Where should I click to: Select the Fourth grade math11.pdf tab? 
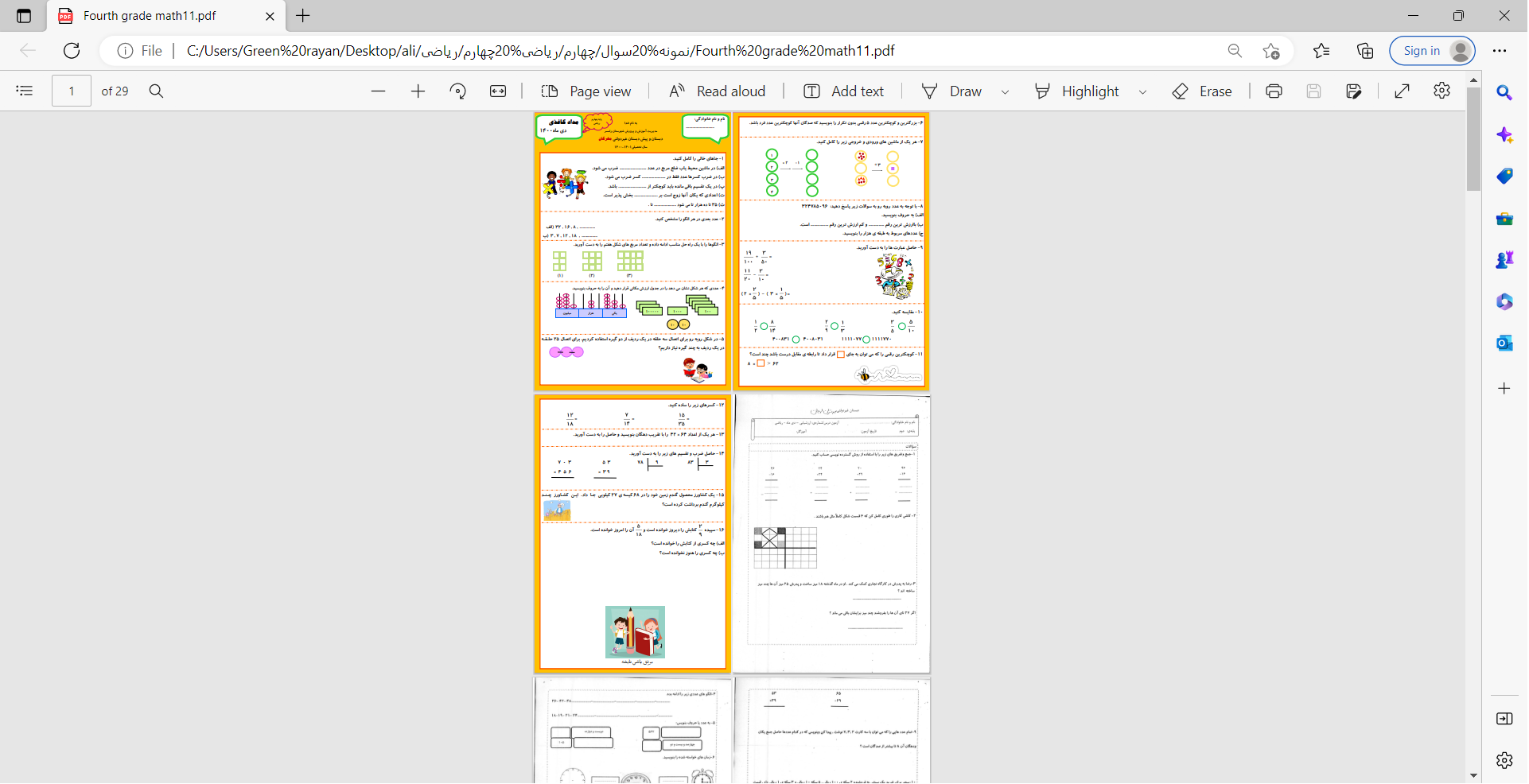pyautogui.click(x=165, y=16)
